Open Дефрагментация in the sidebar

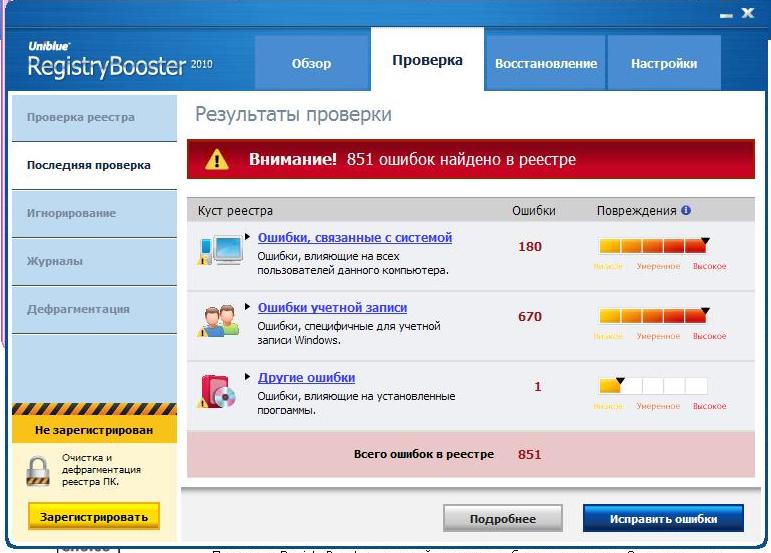(78, 309)
